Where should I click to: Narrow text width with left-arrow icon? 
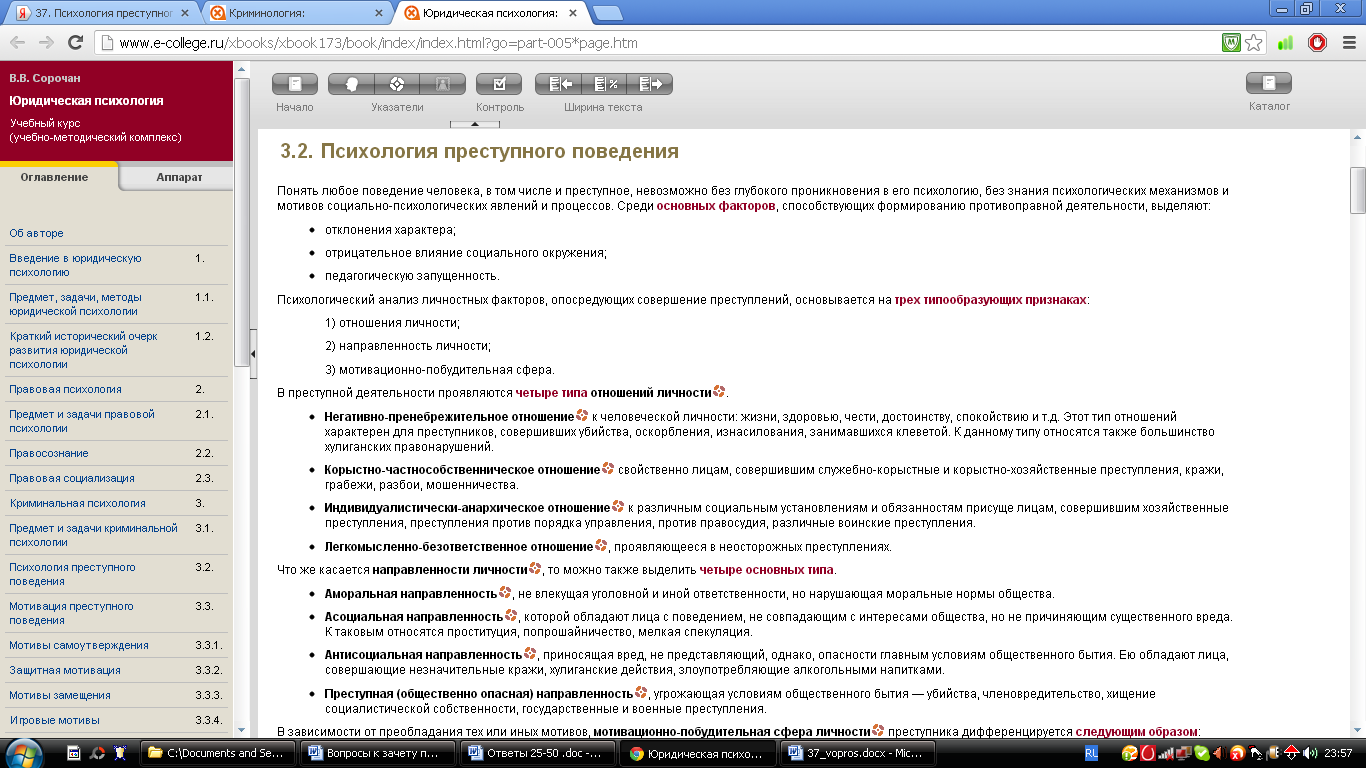(558, 84)
